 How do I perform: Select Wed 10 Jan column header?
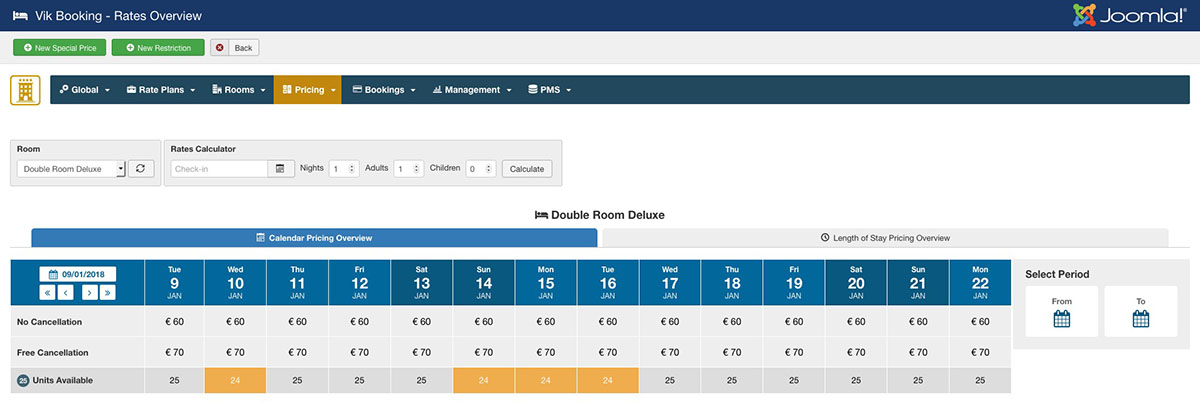236,282
